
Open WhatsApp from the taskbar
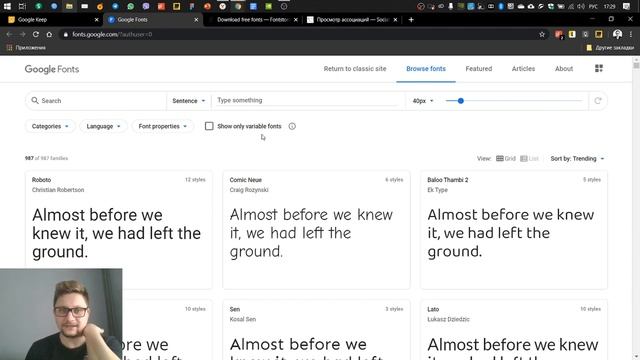tap(131, 6)
